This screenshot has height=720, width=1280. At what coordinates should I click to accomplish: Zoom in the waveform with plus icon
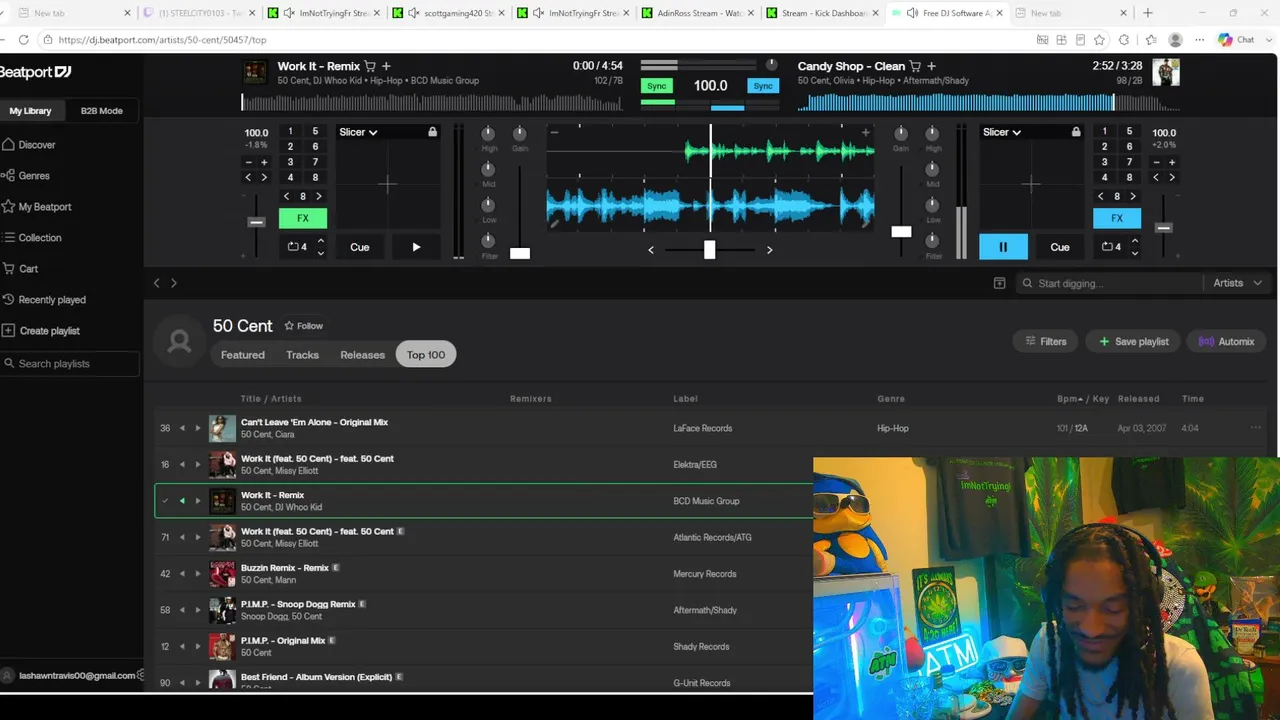[x=865, y=132]
